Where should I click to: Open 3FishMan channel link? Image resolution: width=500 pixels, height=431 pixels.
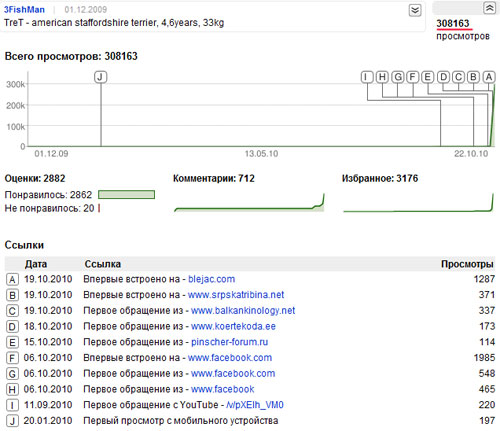tap(24, 10)
